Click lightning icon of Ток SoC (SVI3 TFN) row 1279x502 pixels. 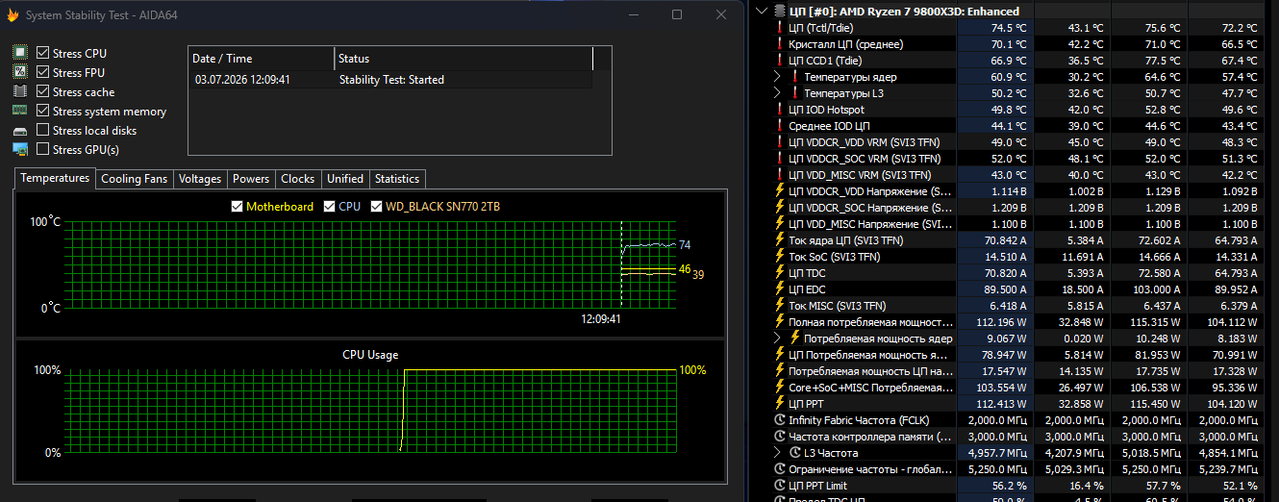click(x=780, y=256)
